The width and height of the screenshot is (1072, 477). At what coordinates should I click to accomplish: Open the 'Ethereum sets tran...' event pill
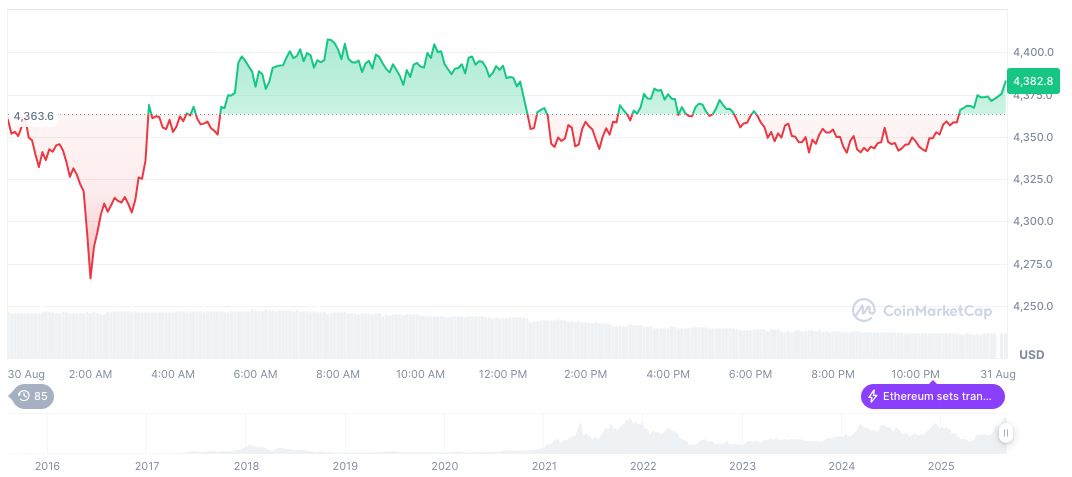[932, 397]
